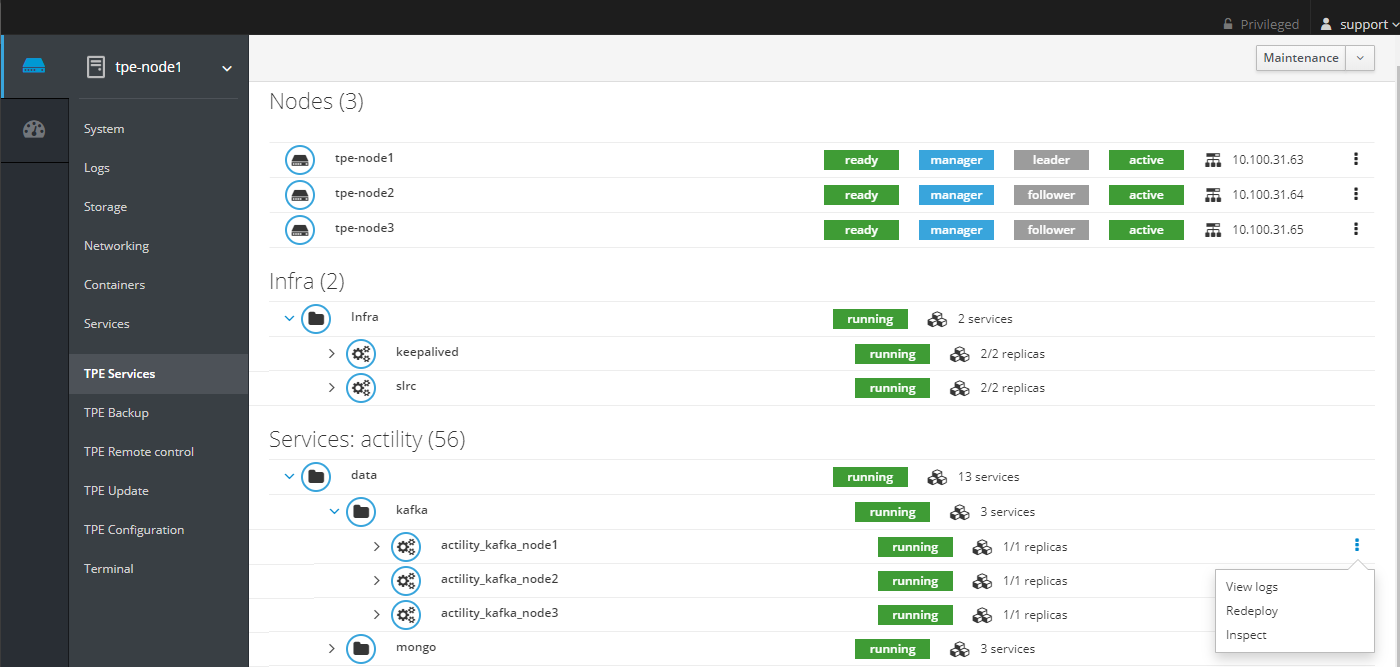Choose Redeploy in the context menu

coord(1252,611)
